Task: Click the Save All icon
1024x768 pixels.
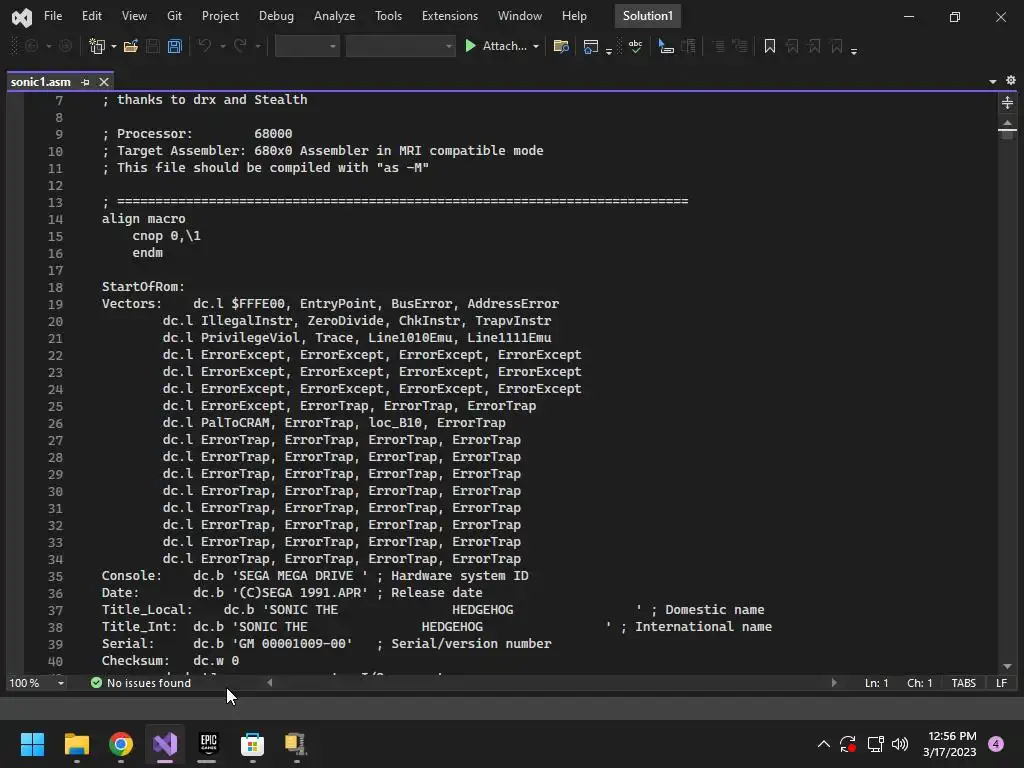Action: 174,46
